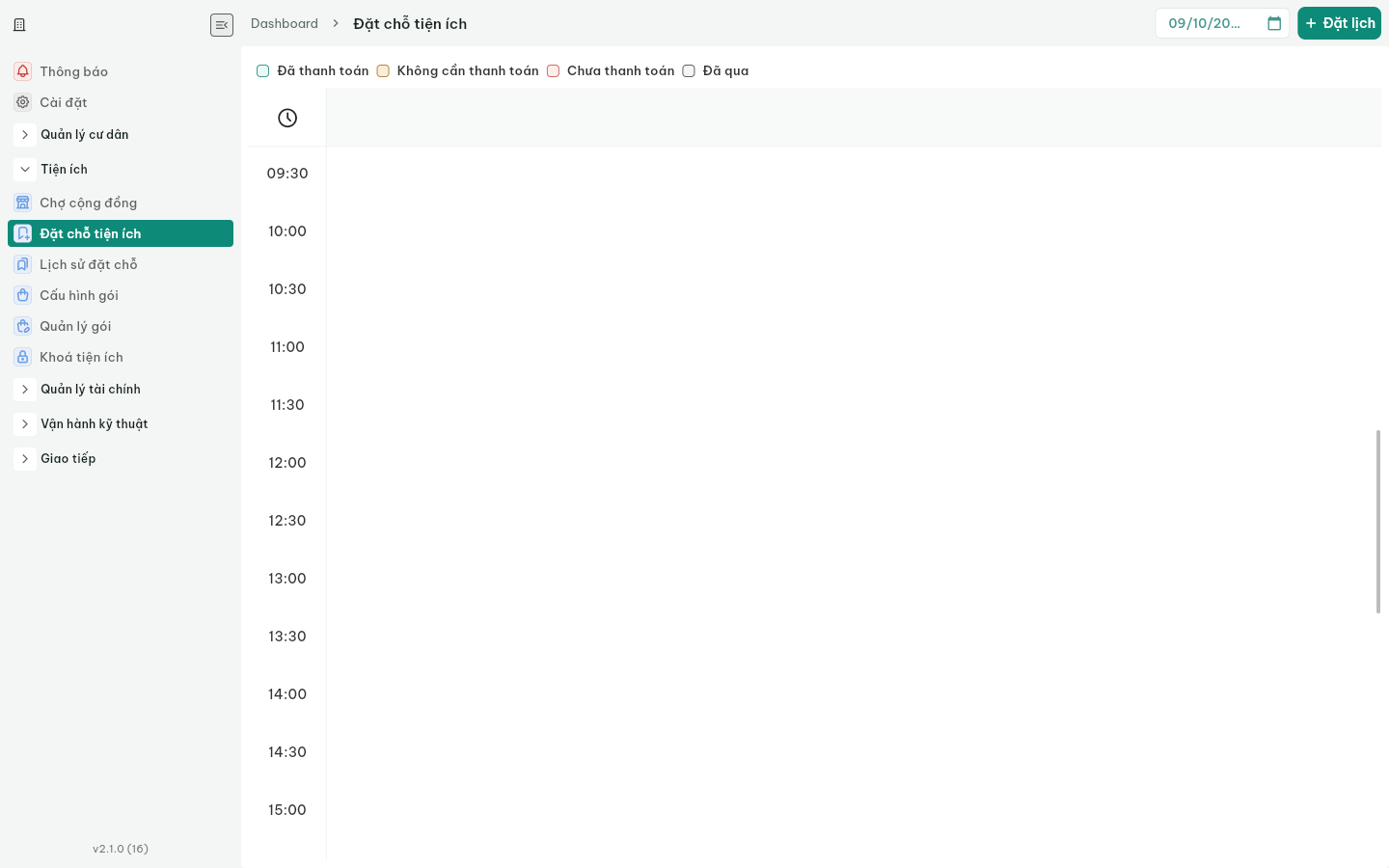The height and width of the screenshot is (868, 1389).
Task: Click the Đặt chỗ tiện ích breadcrumb title
Action: tap(410, 24)
